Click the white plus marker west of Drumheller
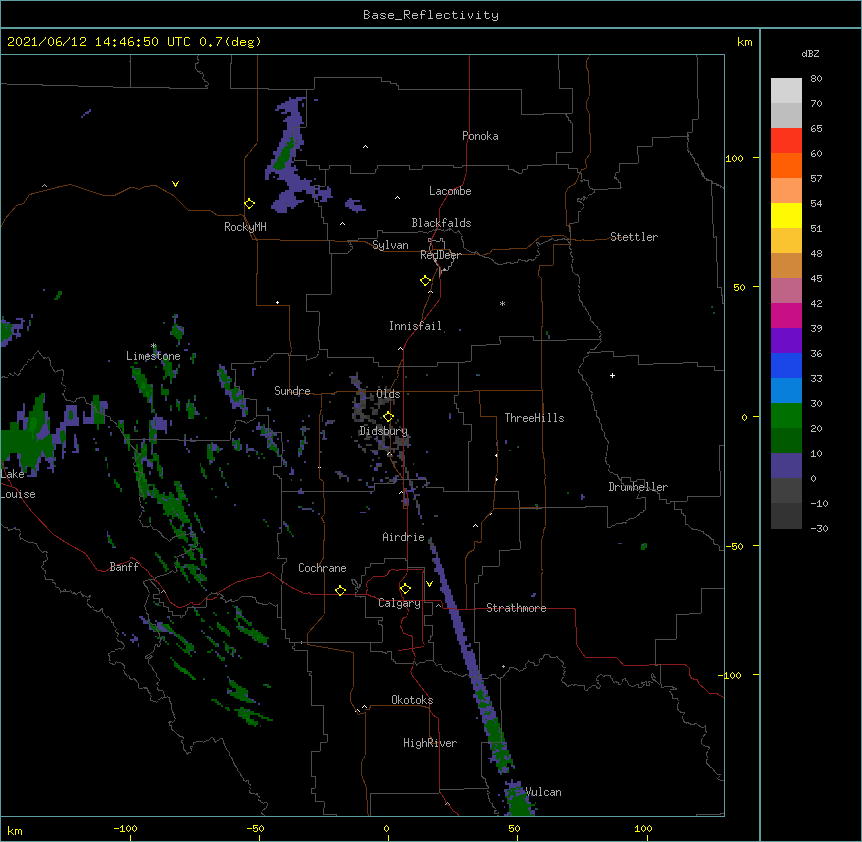Viewport: 862px width, 842px height. [x=612, y=375]
